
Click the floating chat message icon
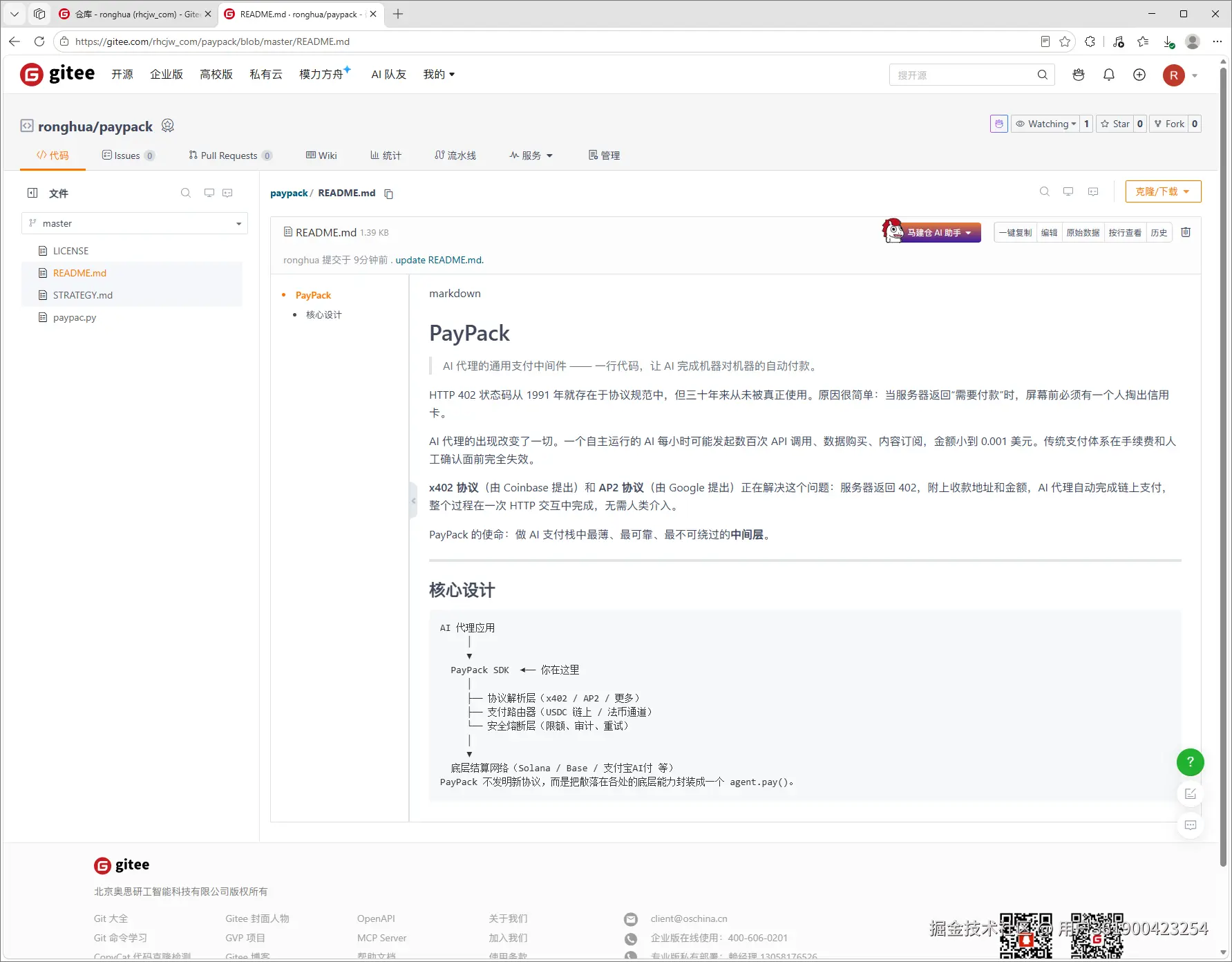tap(1191, 824)
